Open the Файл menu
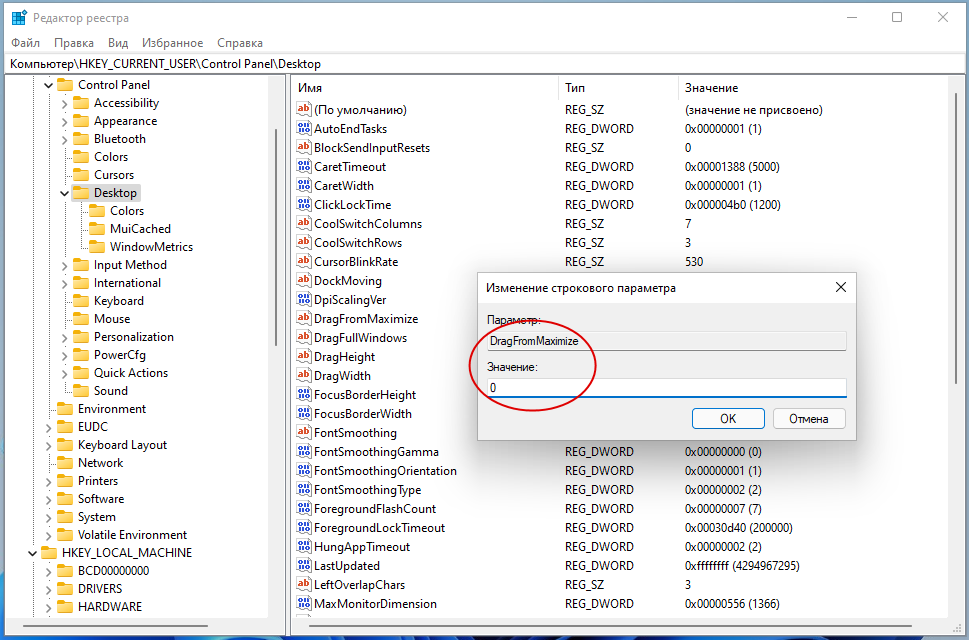Image resolution: width=969 pixels, height=640 pixels. 25,43
